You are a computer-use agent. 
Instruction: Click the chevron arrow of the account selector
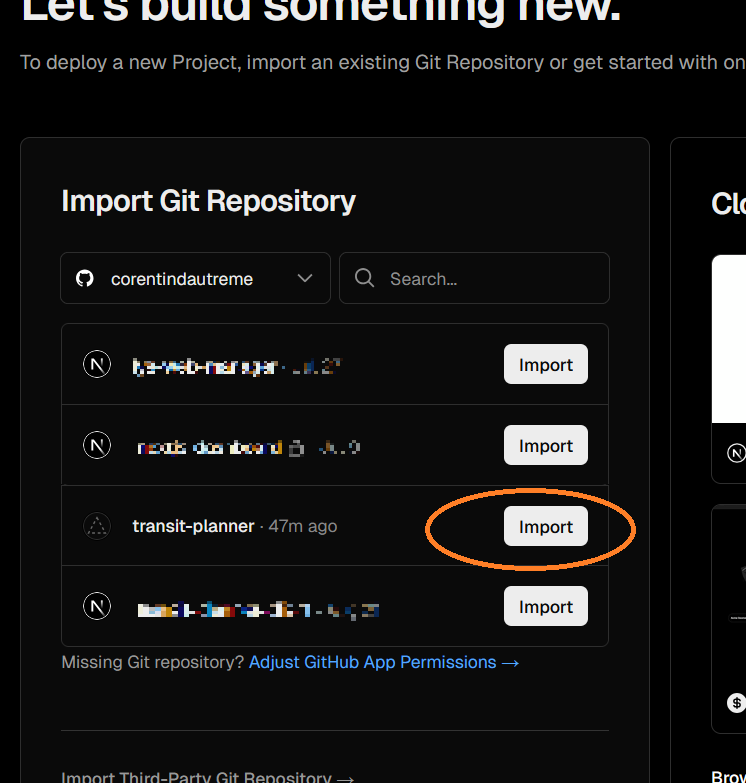click(x=305, y=278)
